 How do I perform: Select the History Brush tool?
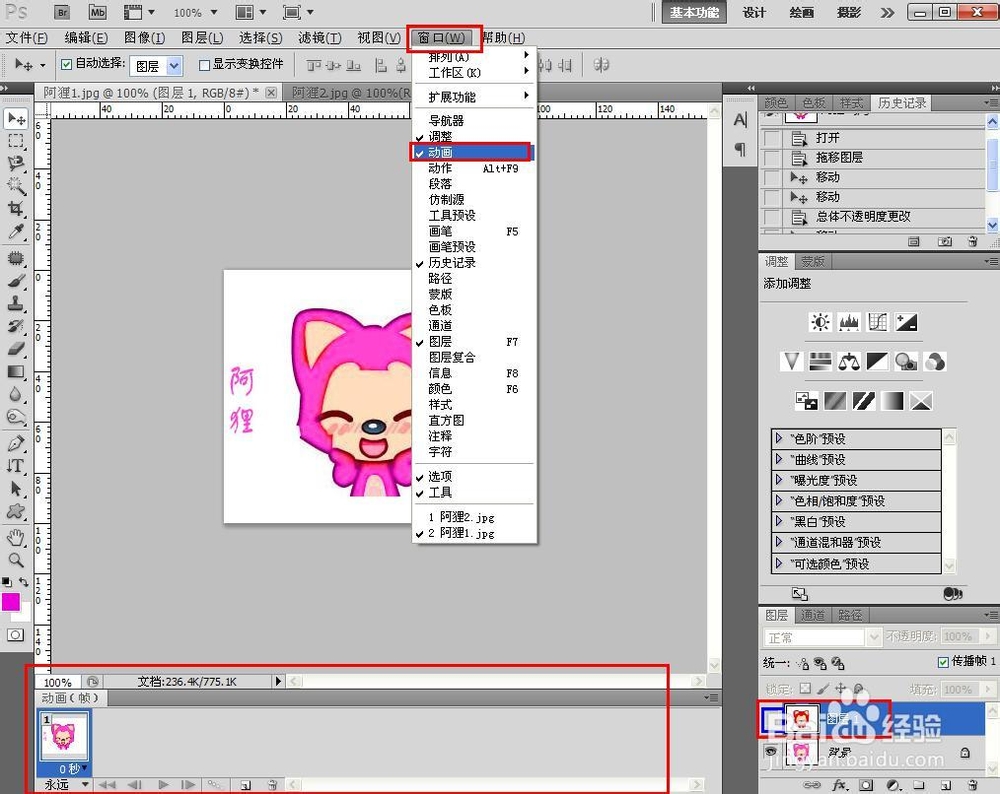click(15, 326)
